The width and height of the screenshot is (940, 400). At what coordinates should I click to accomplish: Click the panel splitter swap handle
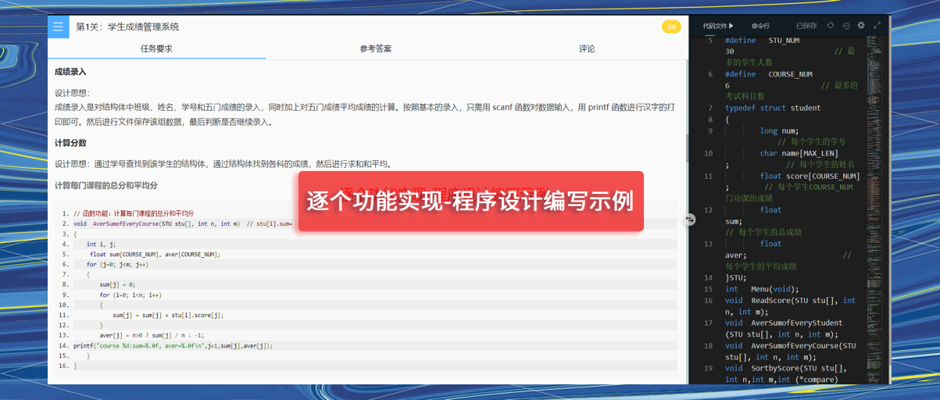(x=690, y=220)
